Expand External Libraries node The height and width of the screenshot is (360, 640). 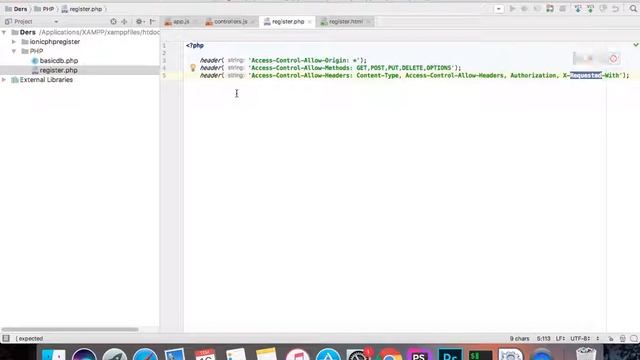pyautogui.click(x=4, y=80)
